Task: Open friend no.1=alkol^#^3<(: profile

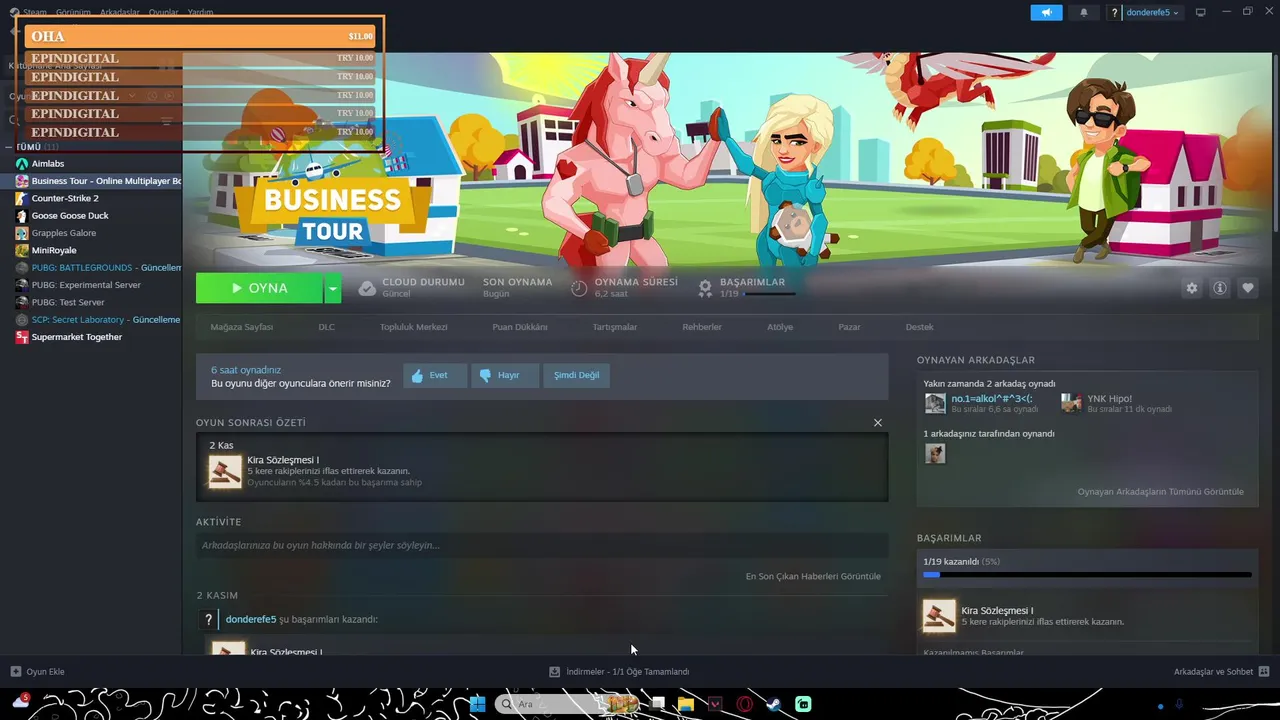Action: 992,398
